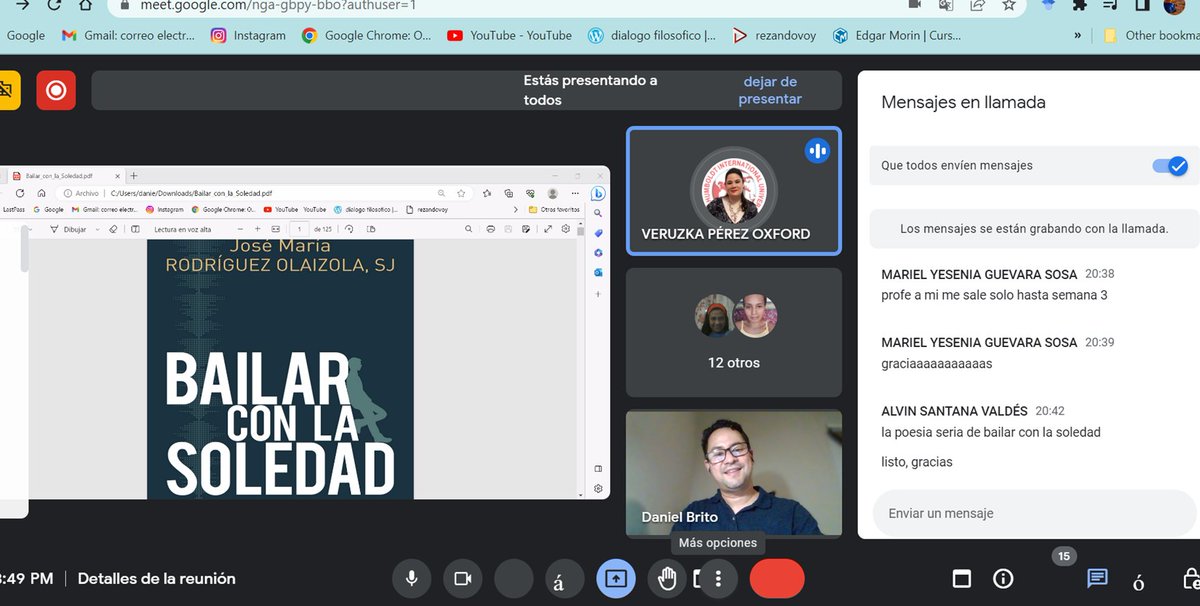Hang up with the red end-call button
1200x606 pixels.
[777, 578]
